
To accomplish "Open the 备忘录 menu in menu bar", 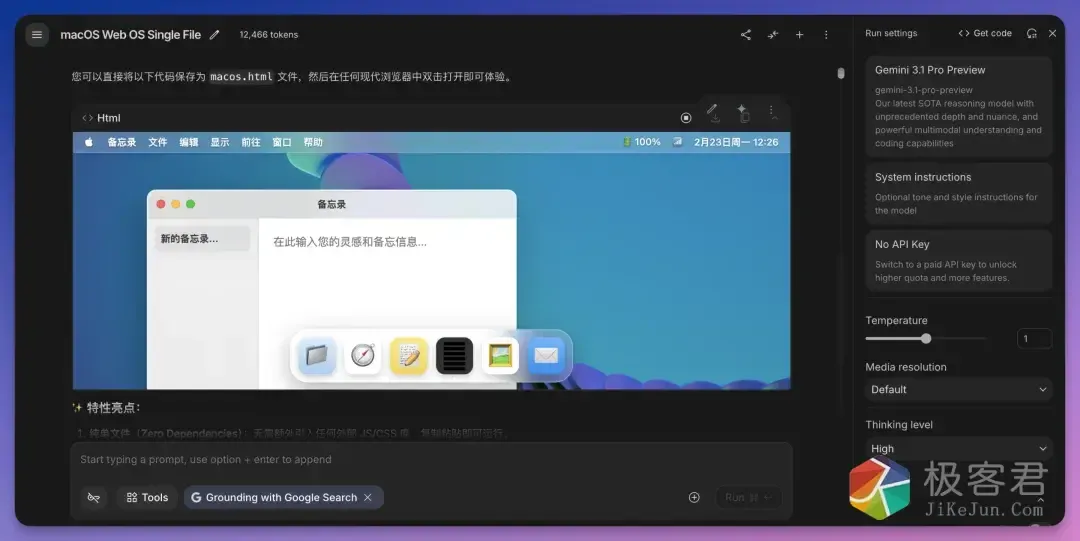I will (x=122, y=142).
